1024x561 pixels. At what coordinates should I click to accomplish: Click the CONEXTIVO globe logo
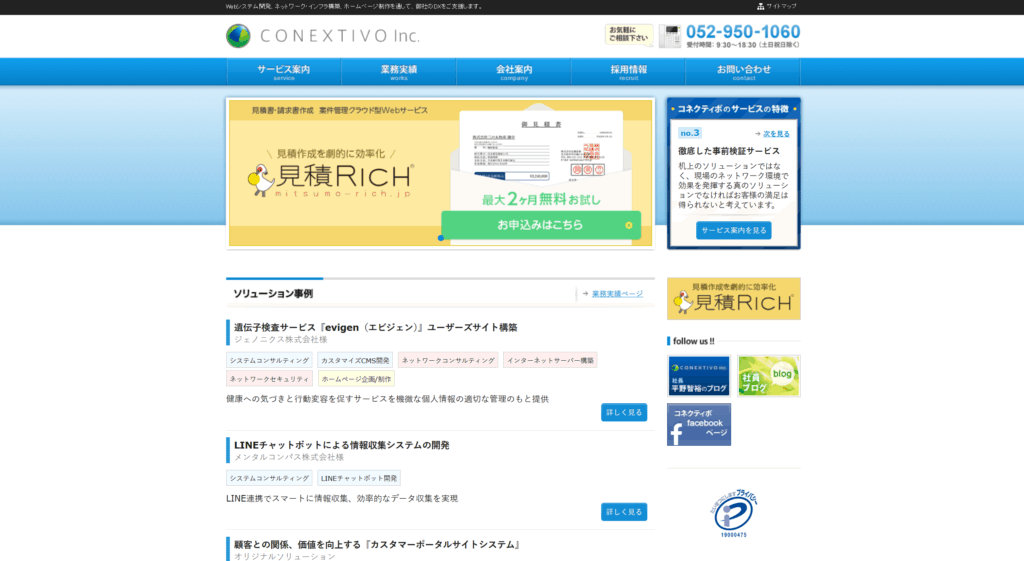point(238,36)
